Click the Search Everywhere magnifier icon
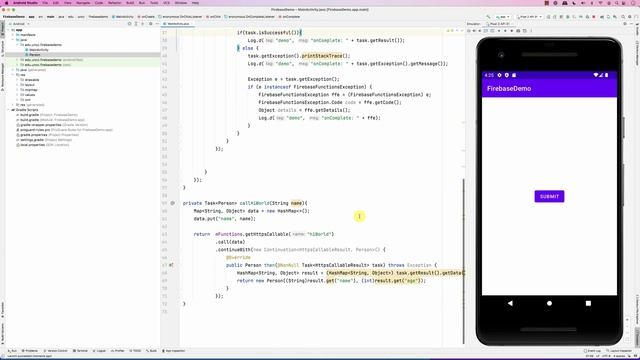 pyautogui.click(x=623, y=17)
